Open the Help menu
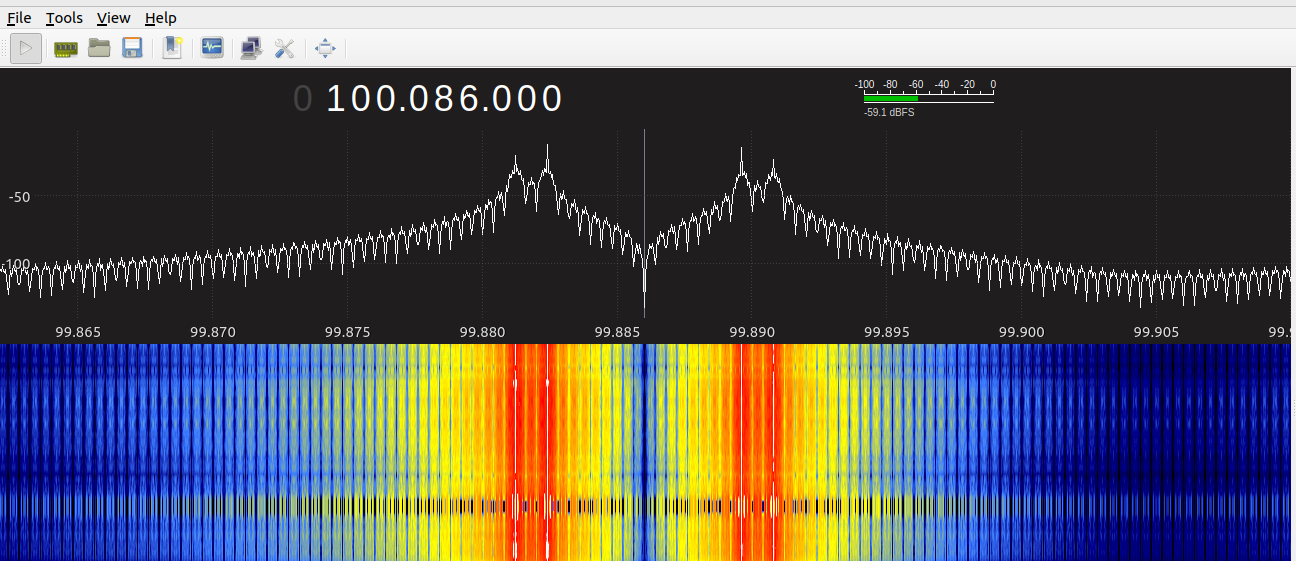 pyautogui.click(x=160, y=18)
